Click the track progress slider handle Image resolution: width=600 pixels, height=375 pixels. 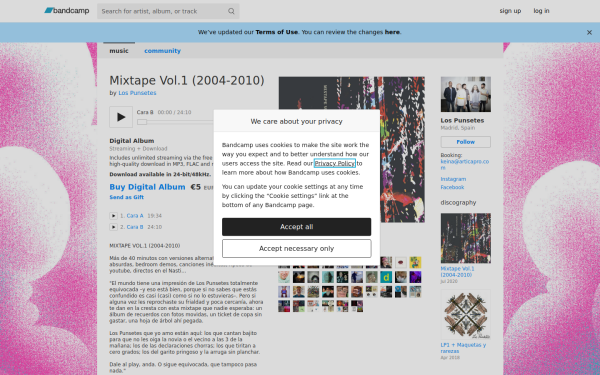(142, 122)
